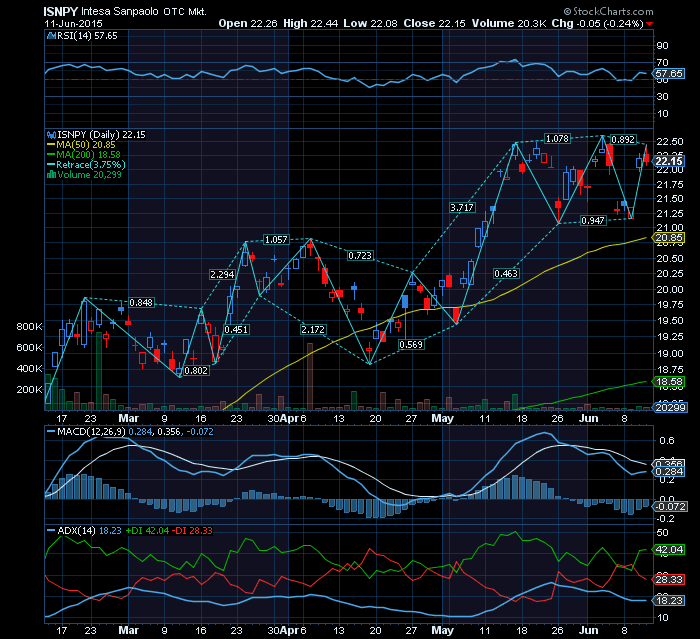The width and height of the screenshot is (700, 639).
Task: Click the green +DI 42.04 label
Action: pos(147,530)
